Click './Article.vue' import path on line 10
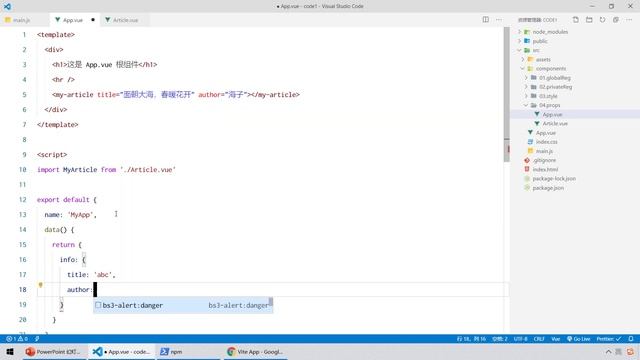Screen dimensions: 640x360 pyautogui.click(x=148, y=170)
